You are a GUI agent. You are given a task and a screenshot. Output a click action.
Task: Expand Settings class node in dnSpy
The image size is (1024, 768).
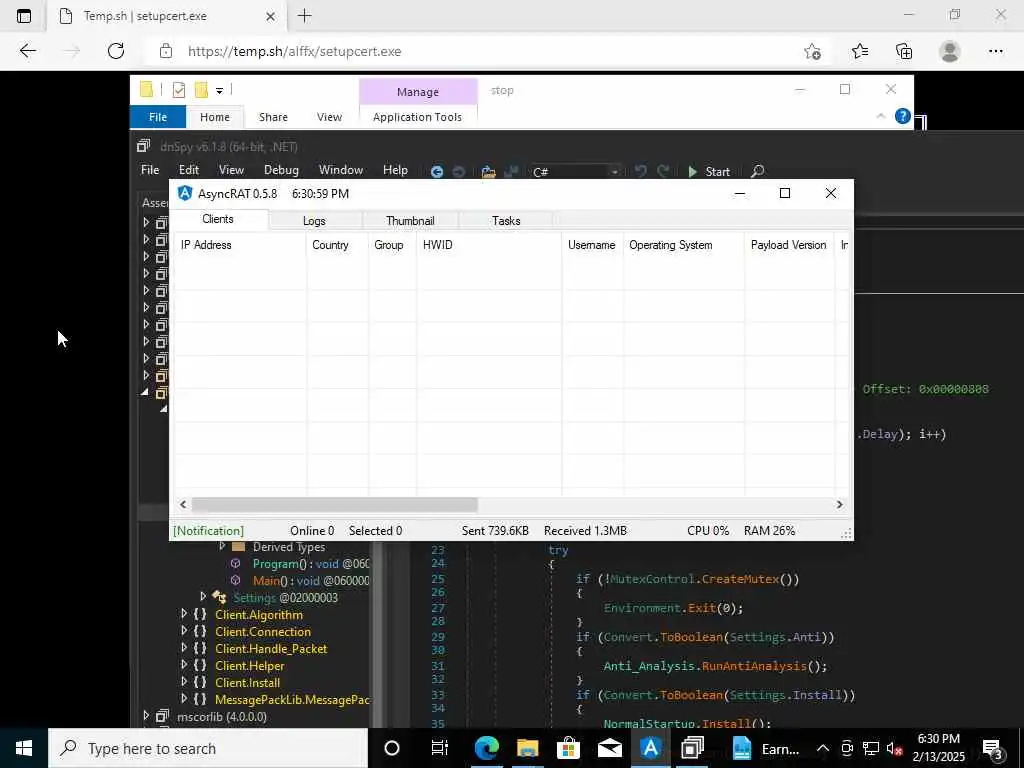tap(203, 596)
